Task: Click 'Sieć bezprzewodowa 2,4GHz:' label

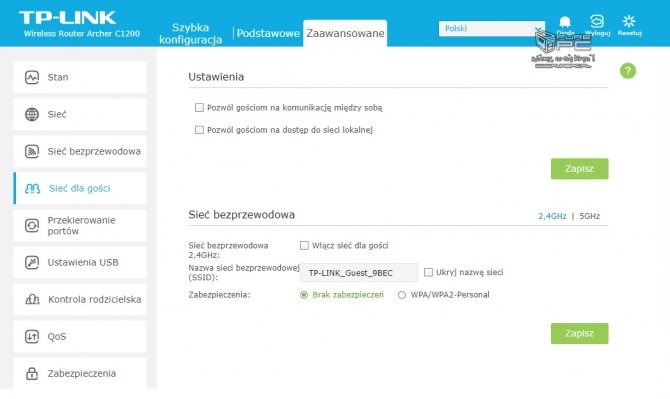Action: point(228,250)
